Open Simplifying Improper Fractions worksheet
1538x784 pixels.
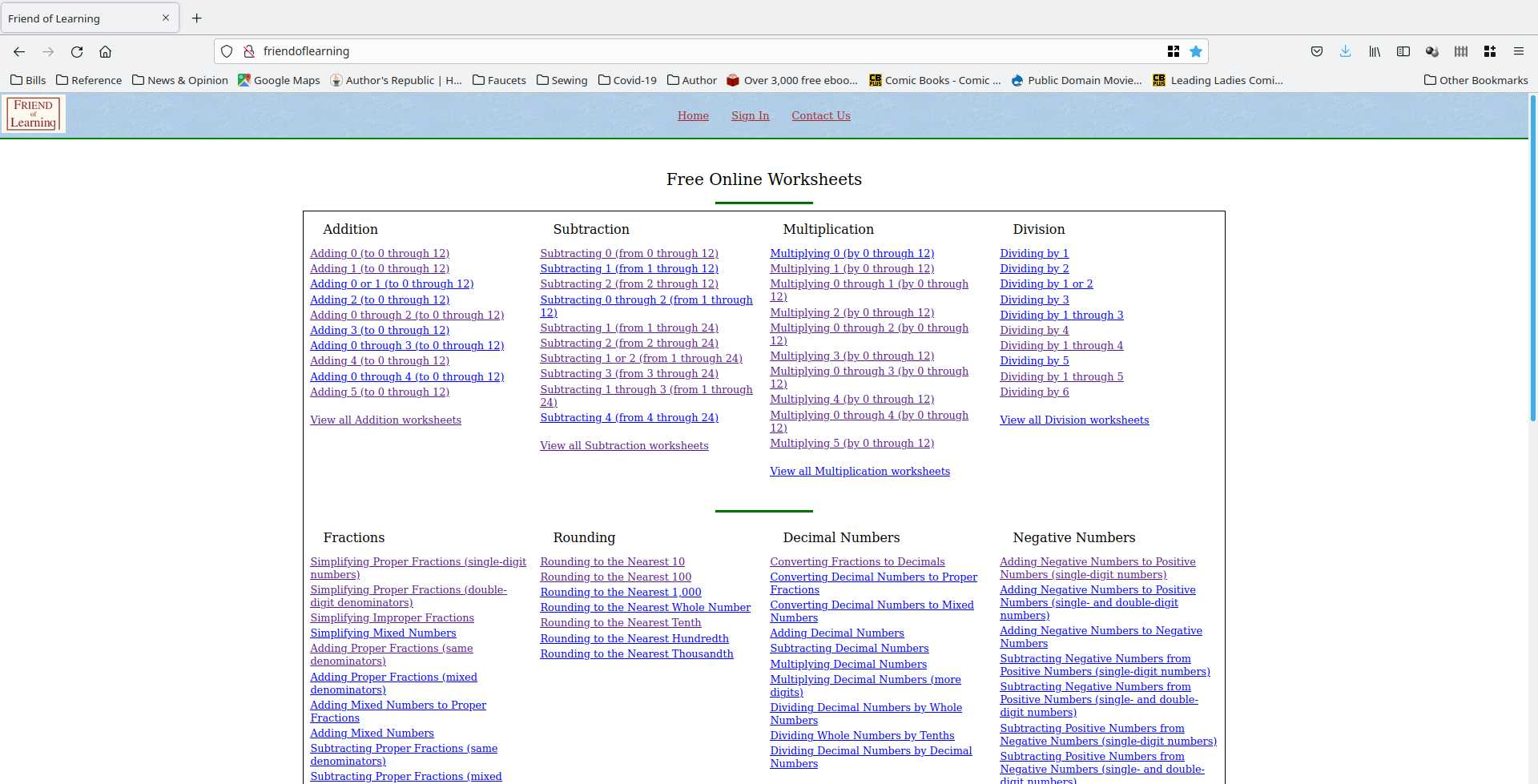click(392, 617)
